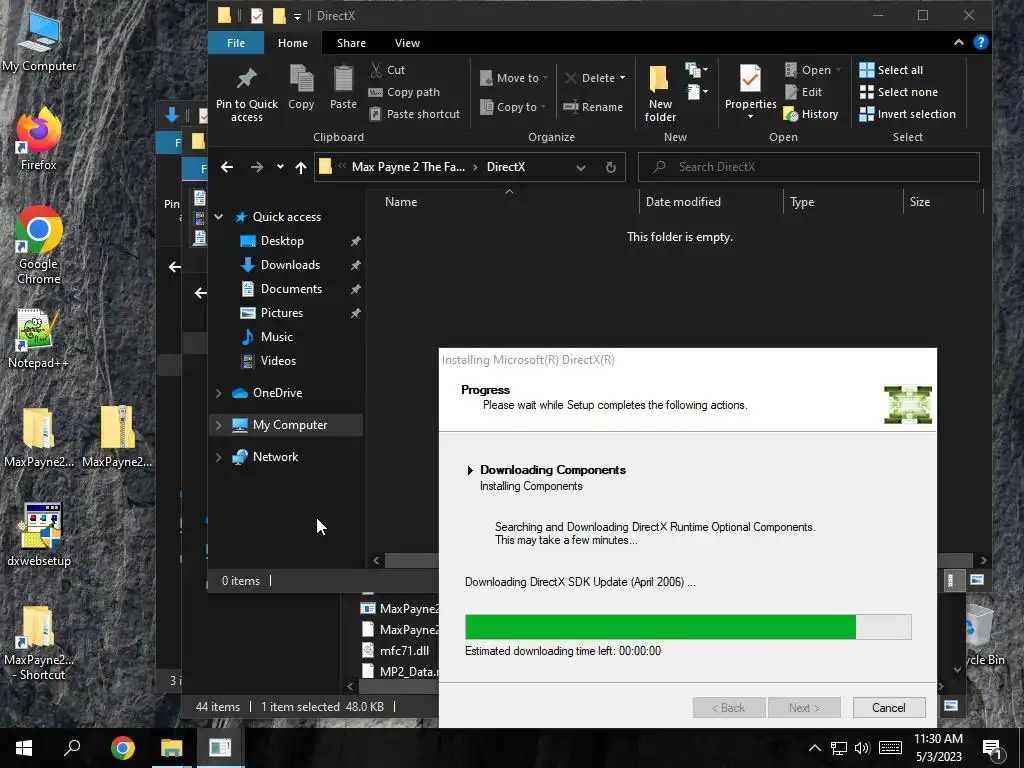The image size is (1024, 768).
Task: Click the DirectX download progress bar
Action: click(688, 627)
